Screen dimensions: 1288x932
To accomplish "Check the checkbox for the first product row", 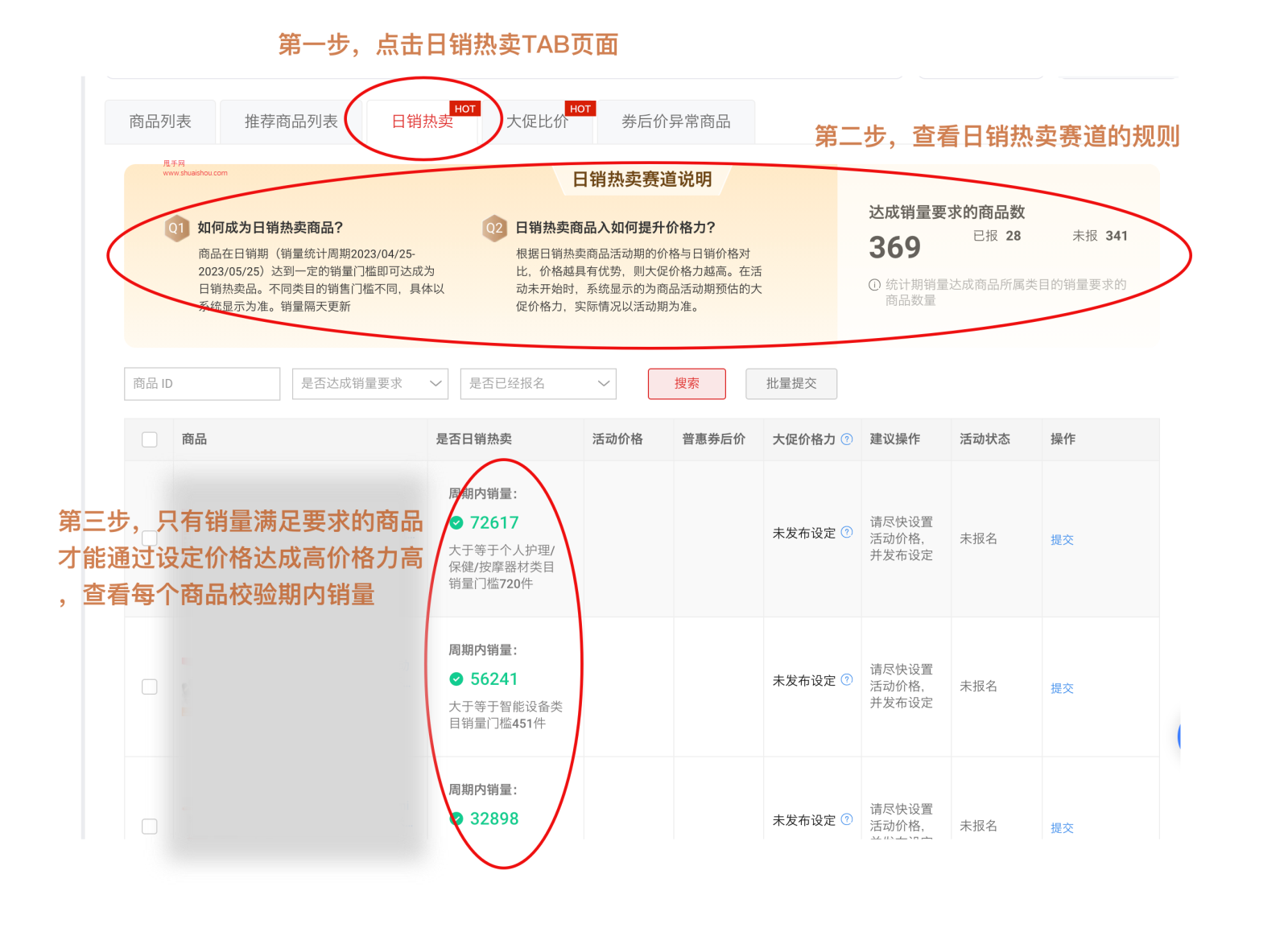I will click(x=150, y=538).
